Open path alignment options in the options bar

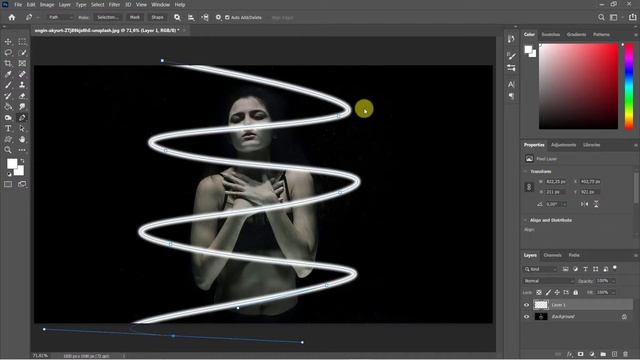tap(191, 17)
